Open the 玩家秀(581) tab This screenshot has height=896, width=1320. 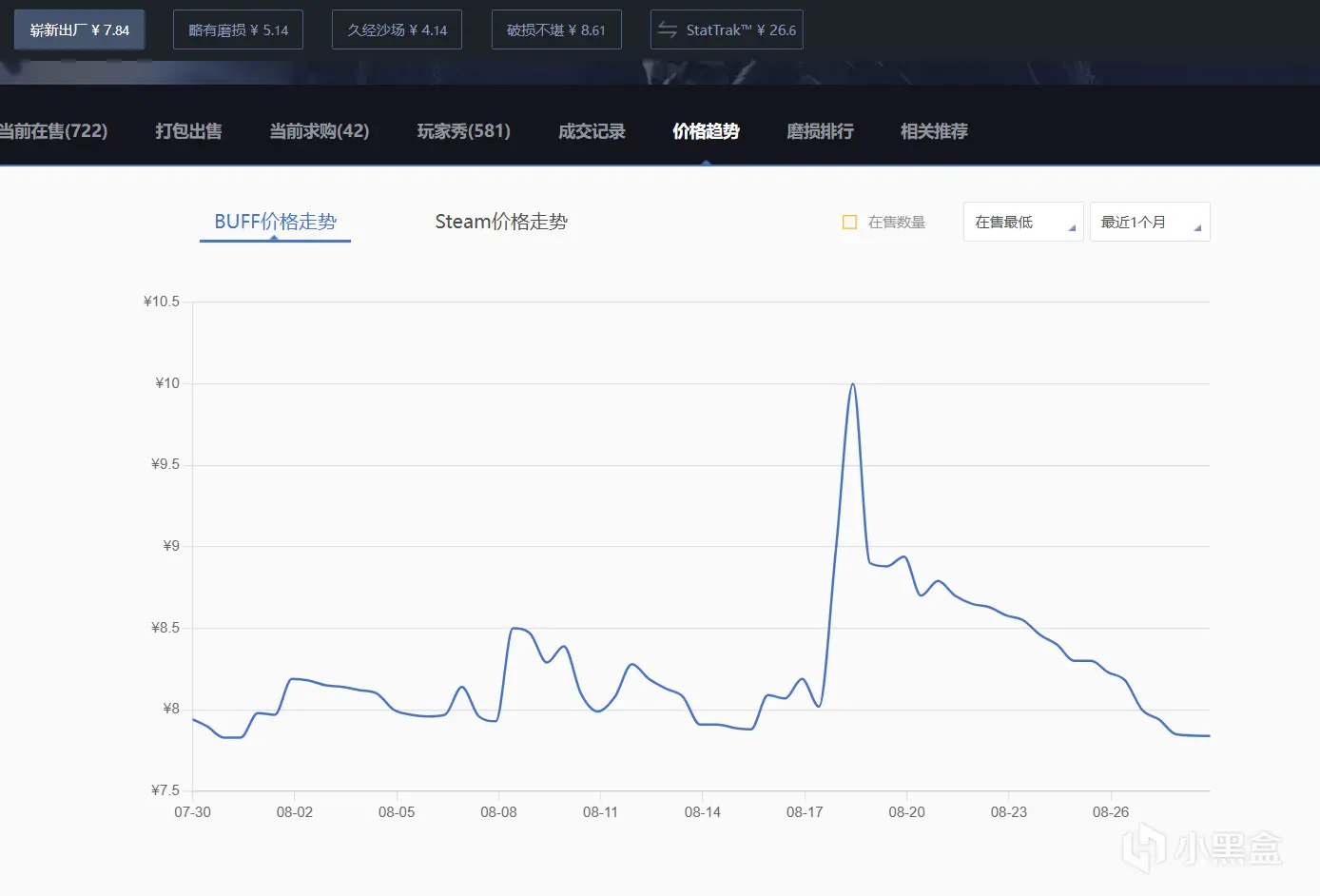coord(463,131)
